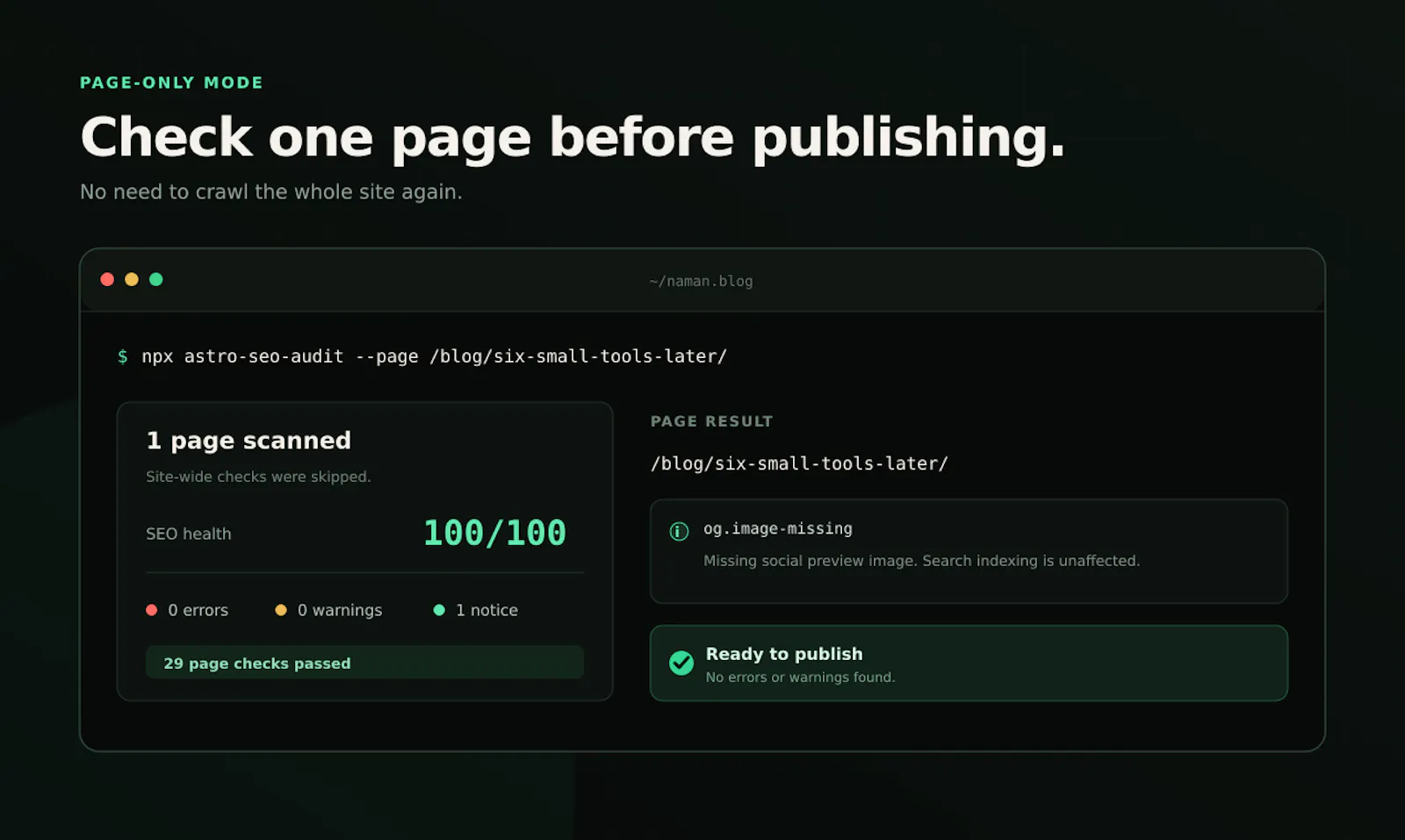Click the SEO health label

pos(189,534)
